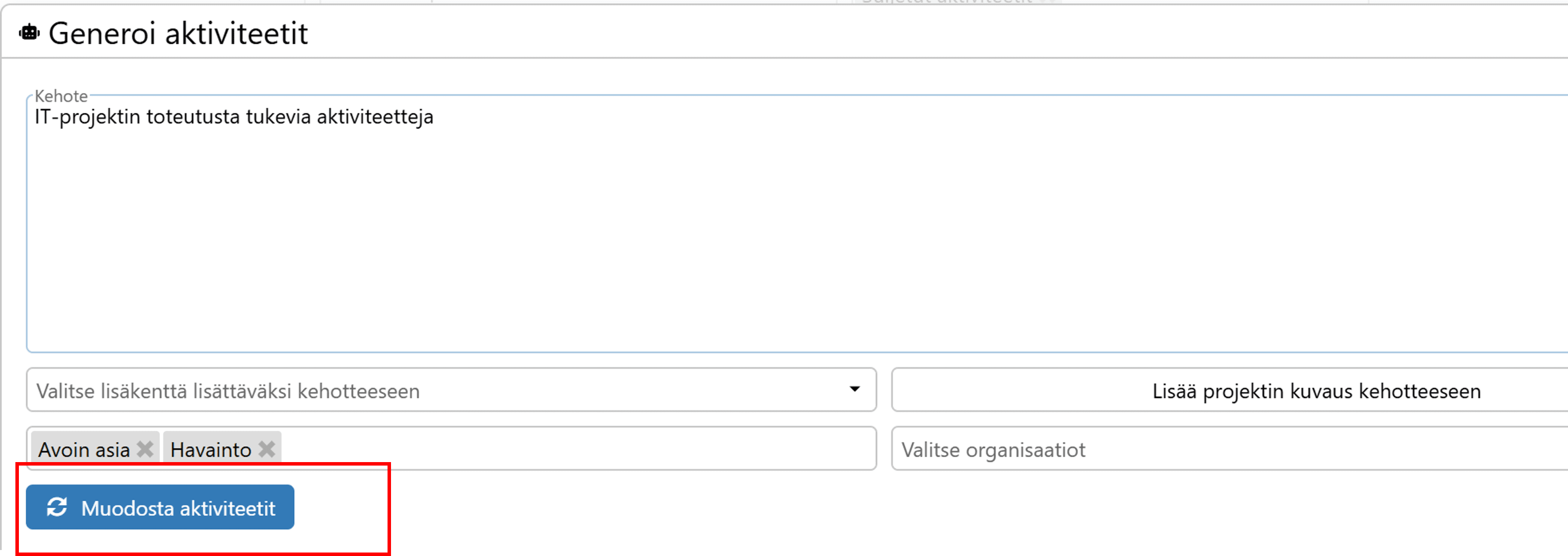Click the refresh icon on Muodosta aktiviteetit

point(57,507)
